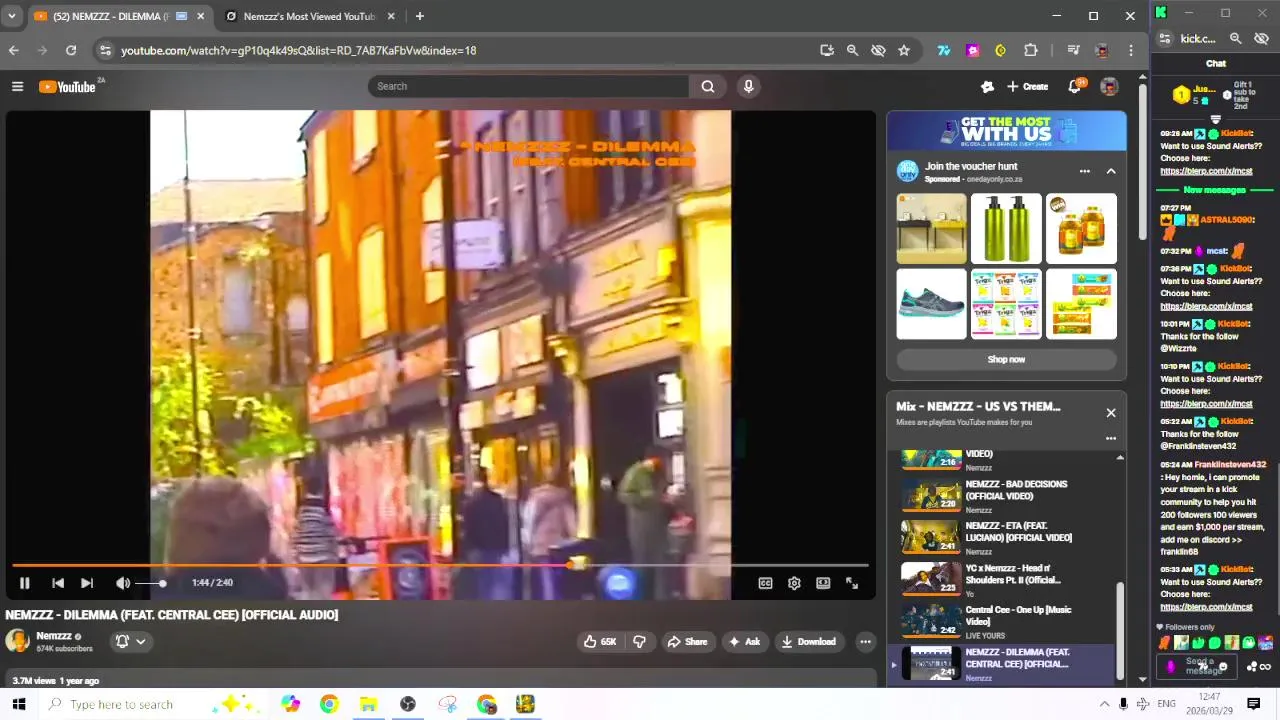Image resolution: width=1280 pixels, height=720 pixels.
Task: Like the video with 65K likes
Action: pyautogui.click(x=600, y=641)
